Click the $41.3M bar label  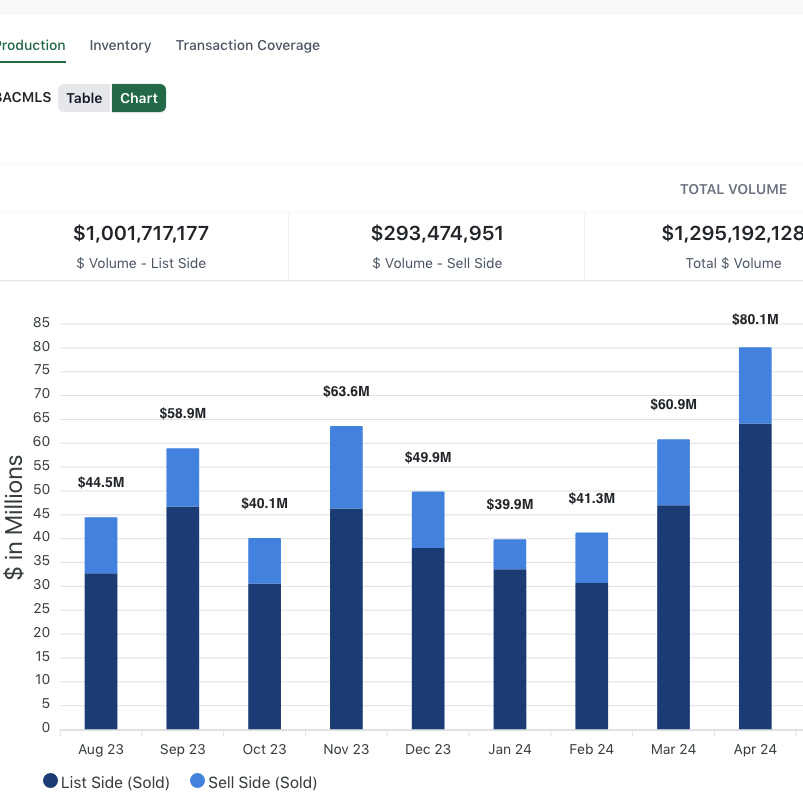pos(591,498)
